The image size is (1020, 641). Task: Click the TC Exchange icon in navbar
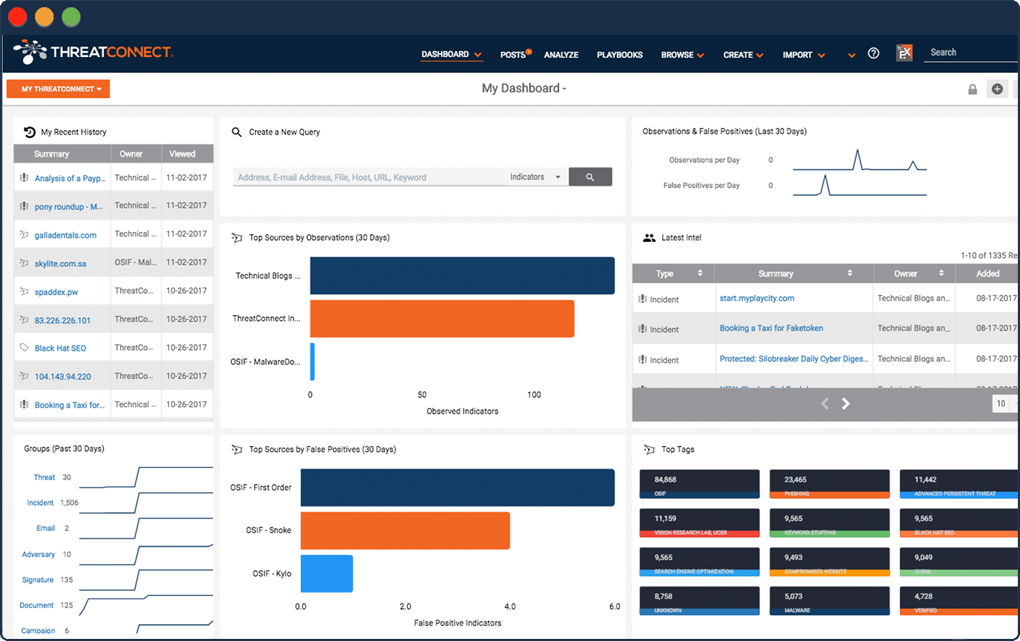[x=904, y=53]
